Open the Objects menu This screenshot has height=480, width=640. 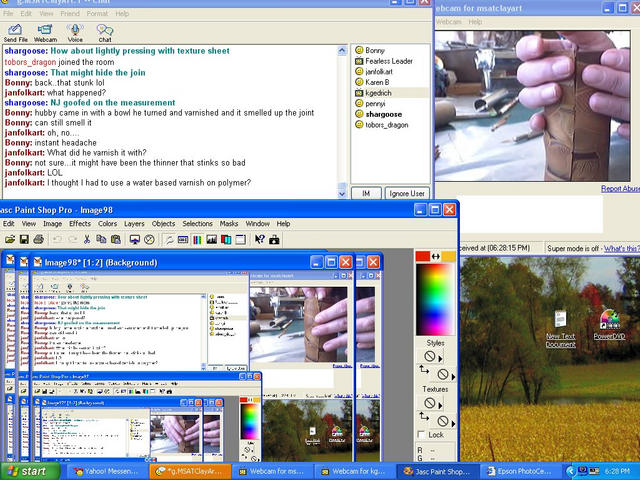tap(163, 224)
